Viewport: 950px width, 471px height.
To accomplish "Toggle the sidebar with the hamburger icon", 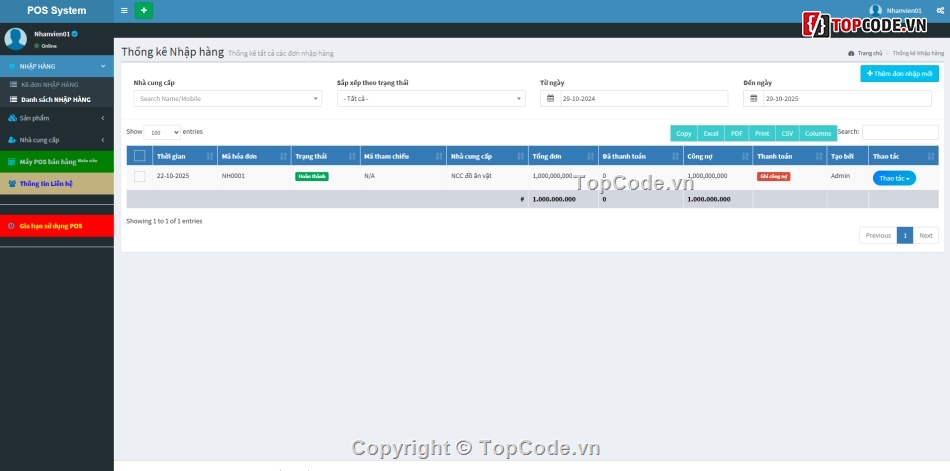I will (x=124, y=11).
